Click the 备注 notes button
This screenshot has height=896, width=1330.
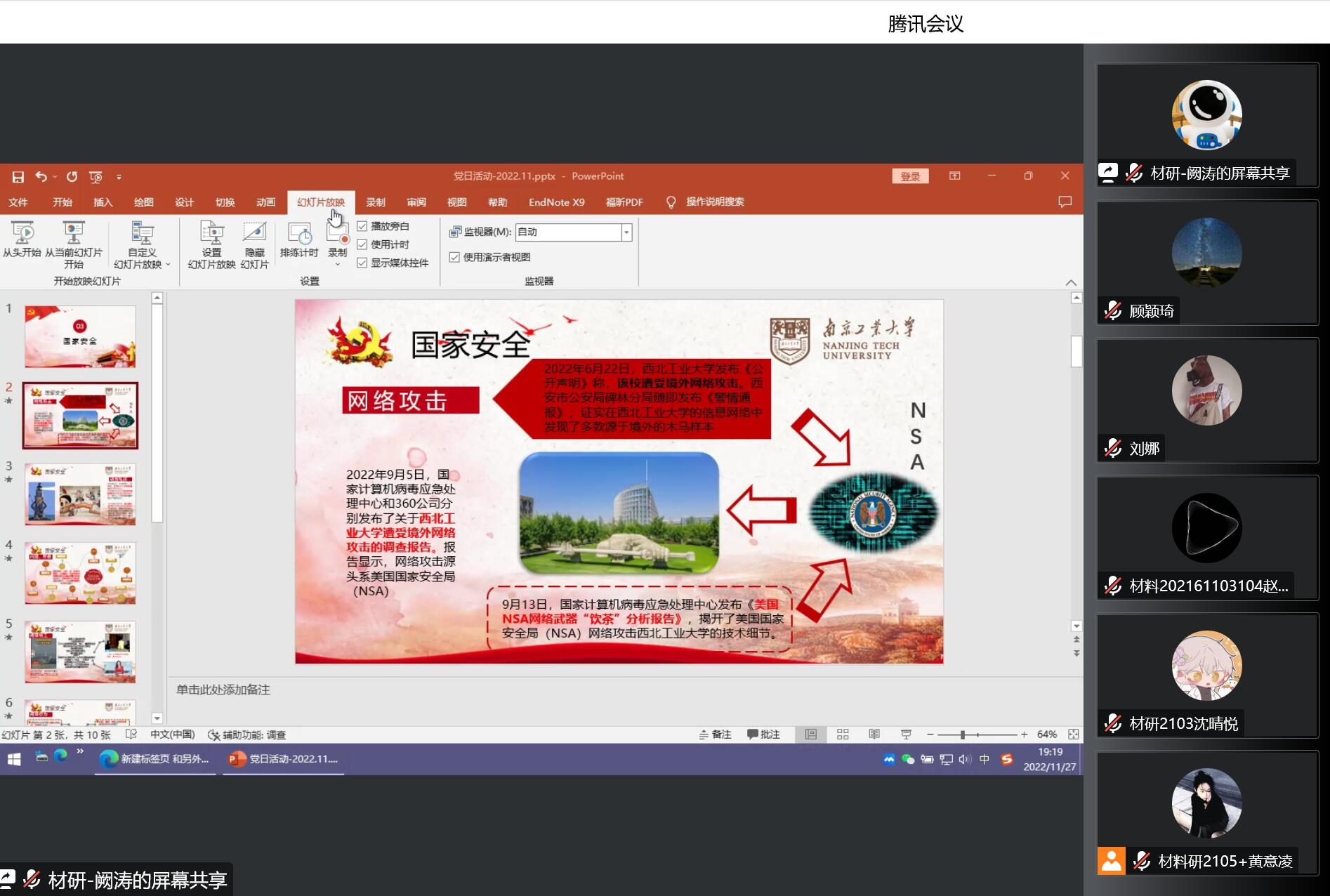click(715, 734)
